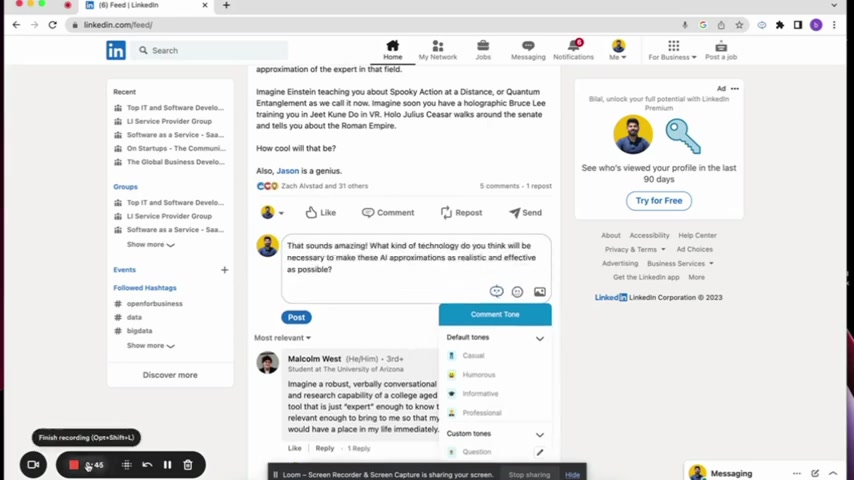Open the Jason mention link

288,171
